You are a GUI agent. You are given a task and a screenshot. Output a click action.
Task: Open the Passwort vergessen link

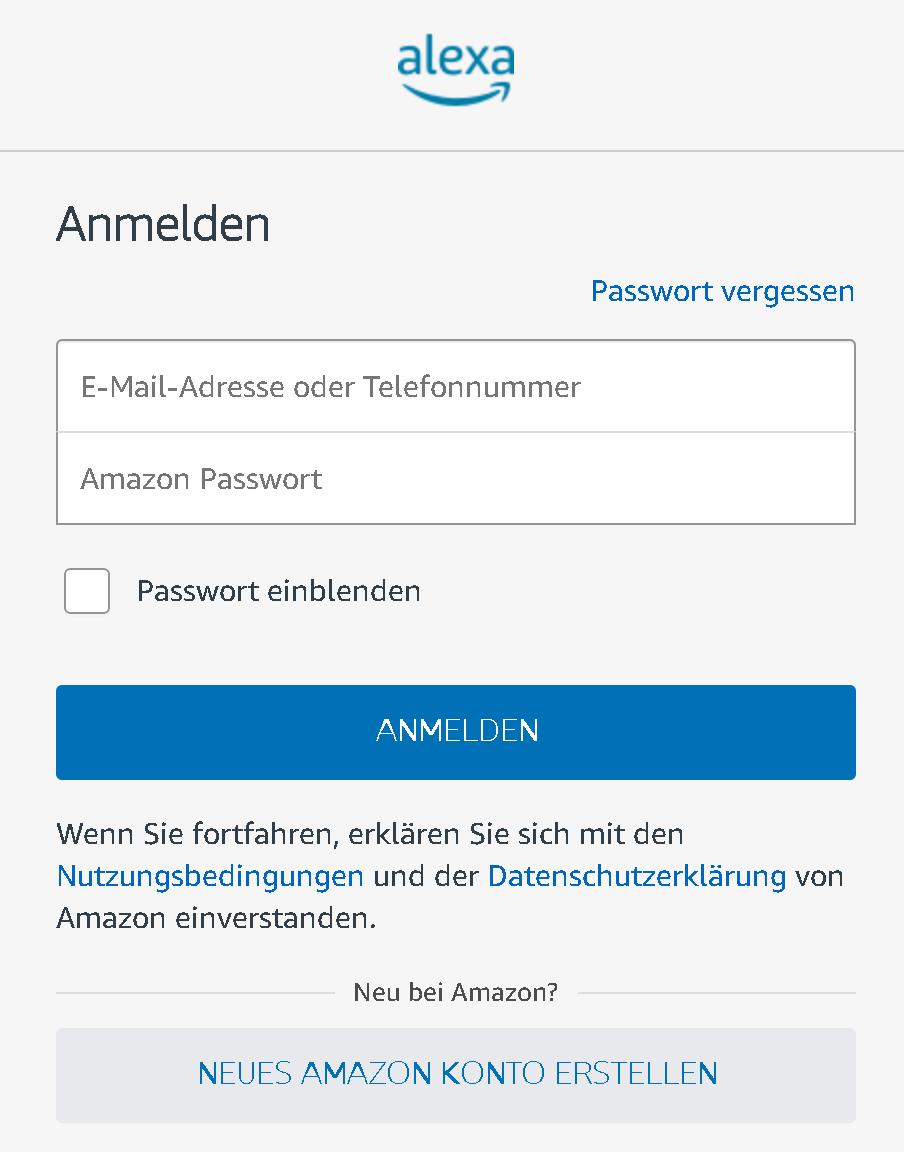tap(722, 292)
